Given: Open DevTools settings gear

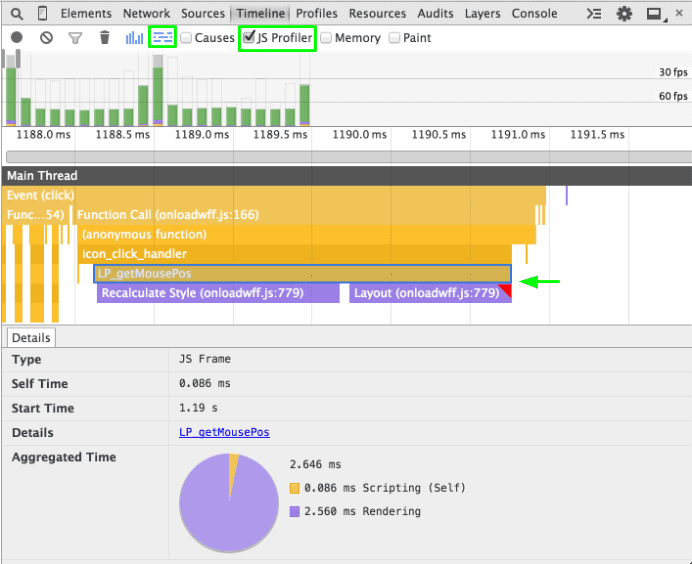Looking at the screenshot, I should [x=624, y=14].
